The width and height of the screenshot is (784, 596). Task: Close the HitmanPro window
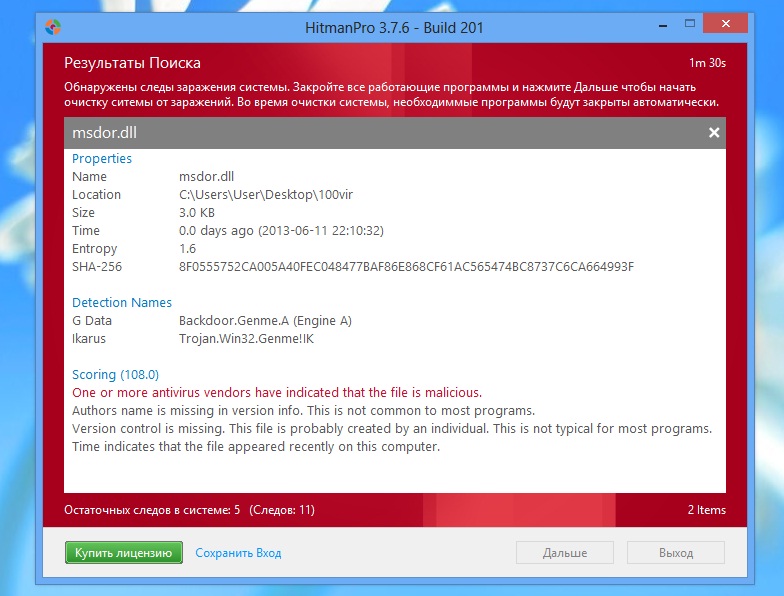pyautogui.click(x=726, y=24)
